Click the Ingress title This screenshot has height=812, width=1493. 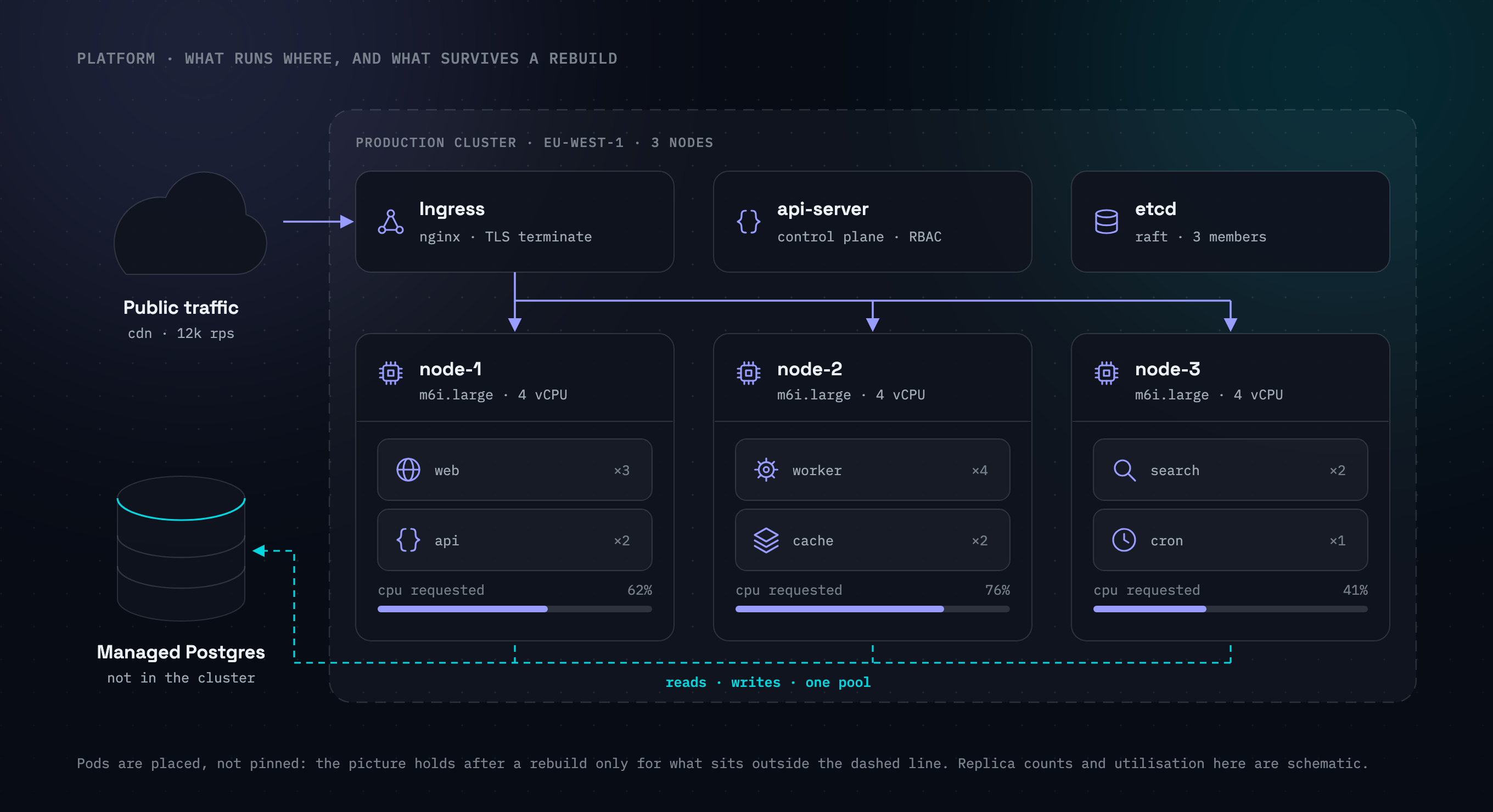(x=452, y=209)
